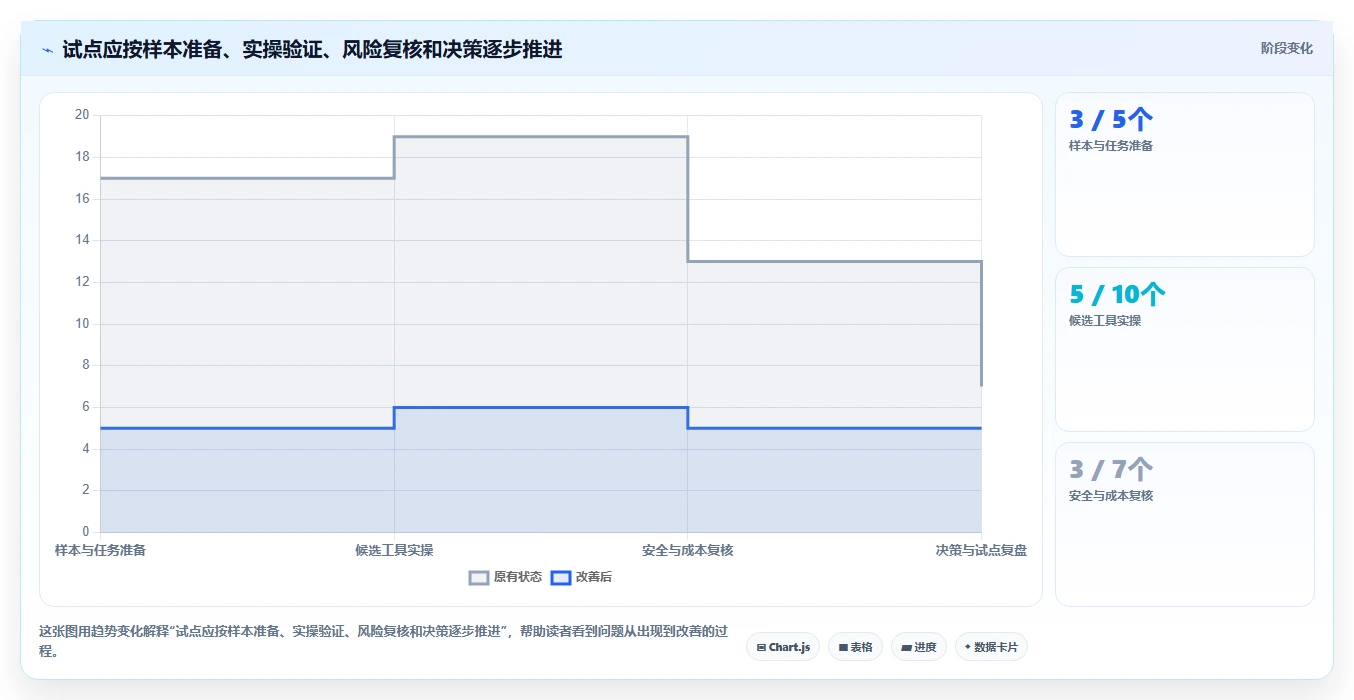Toggle the 改善后 legend entry

pos(582,577)
